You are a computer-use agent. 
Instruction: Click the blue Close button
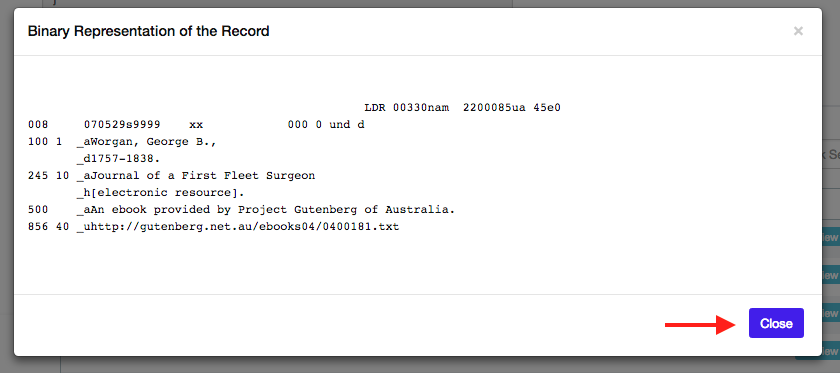pyautogui.click(x=776, y=323)
